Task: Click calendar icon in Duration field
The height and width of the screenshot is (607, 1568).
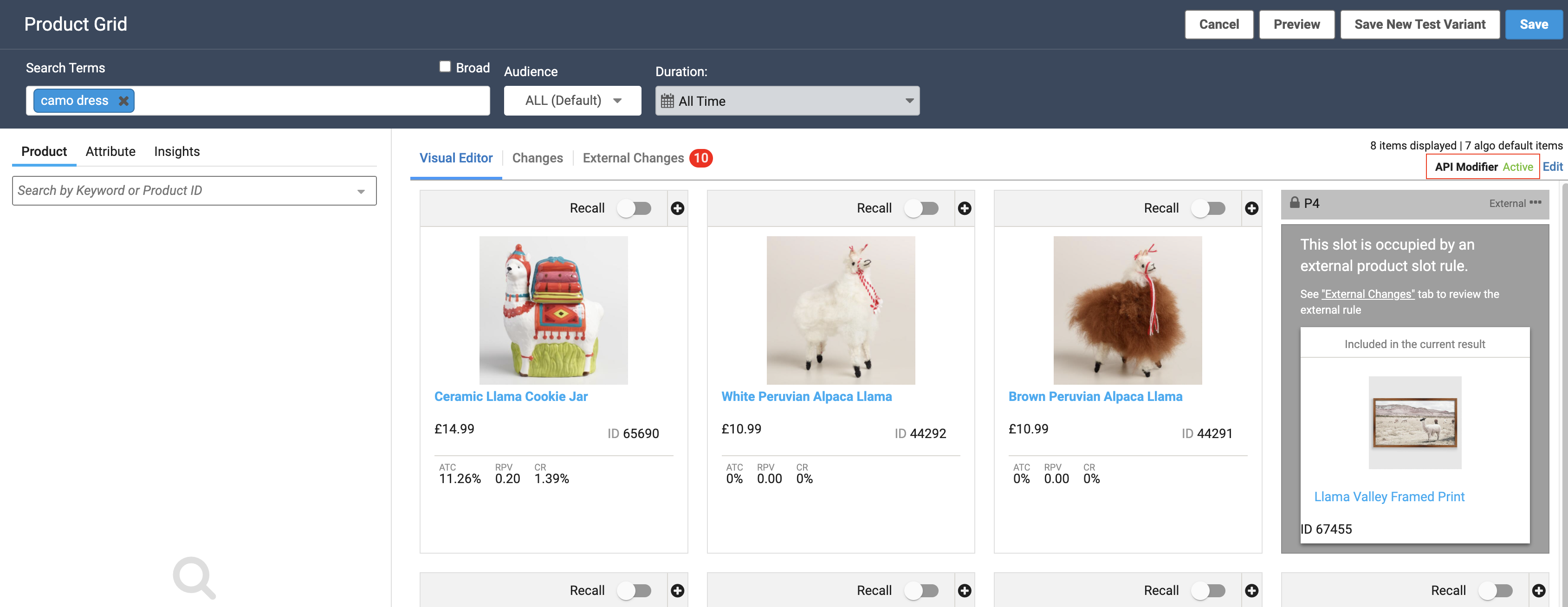Action: click(667, 101)
